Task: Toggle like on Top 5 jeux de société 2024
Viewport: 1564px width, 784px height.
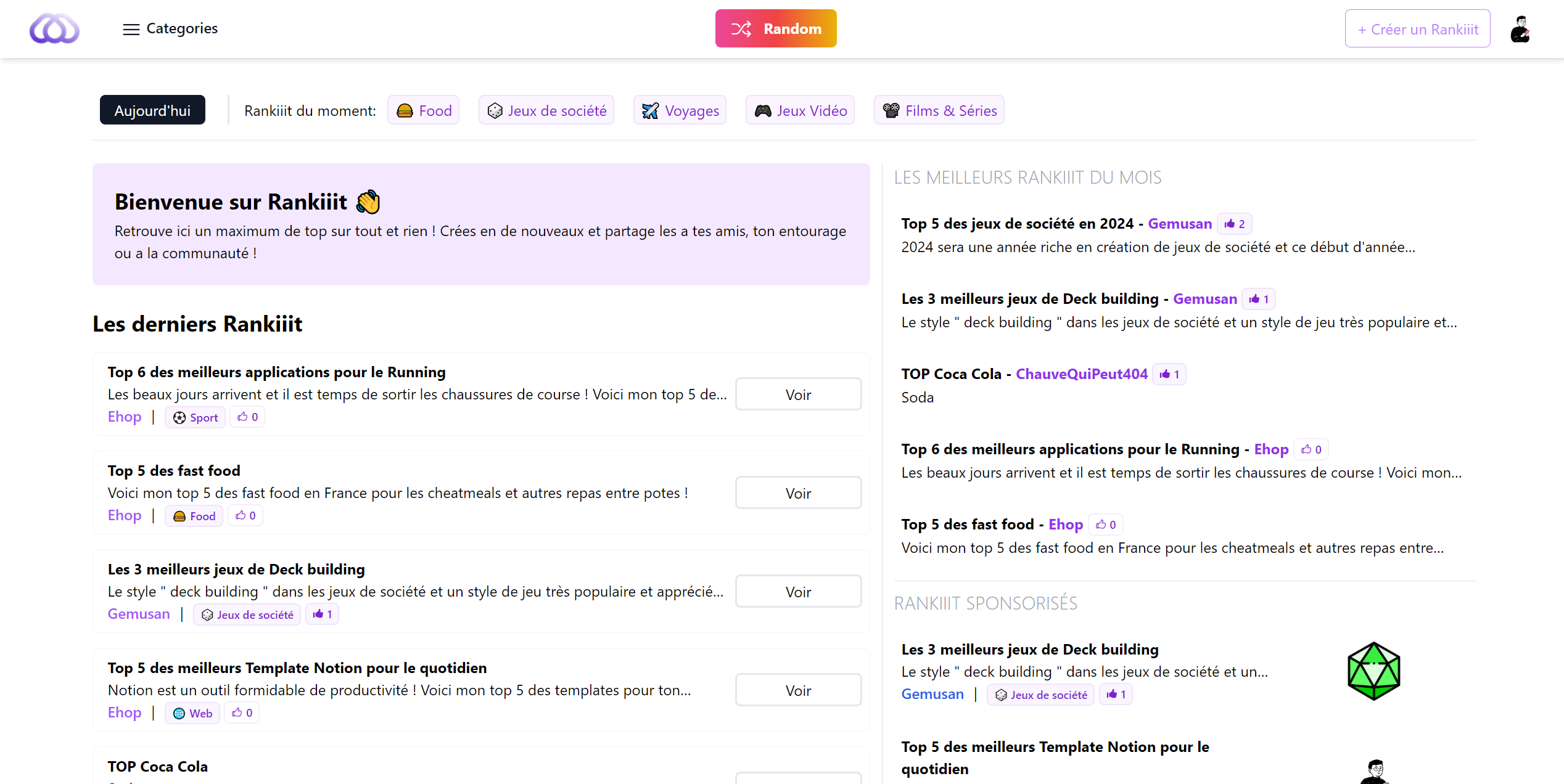Action: coord(1235,224)
